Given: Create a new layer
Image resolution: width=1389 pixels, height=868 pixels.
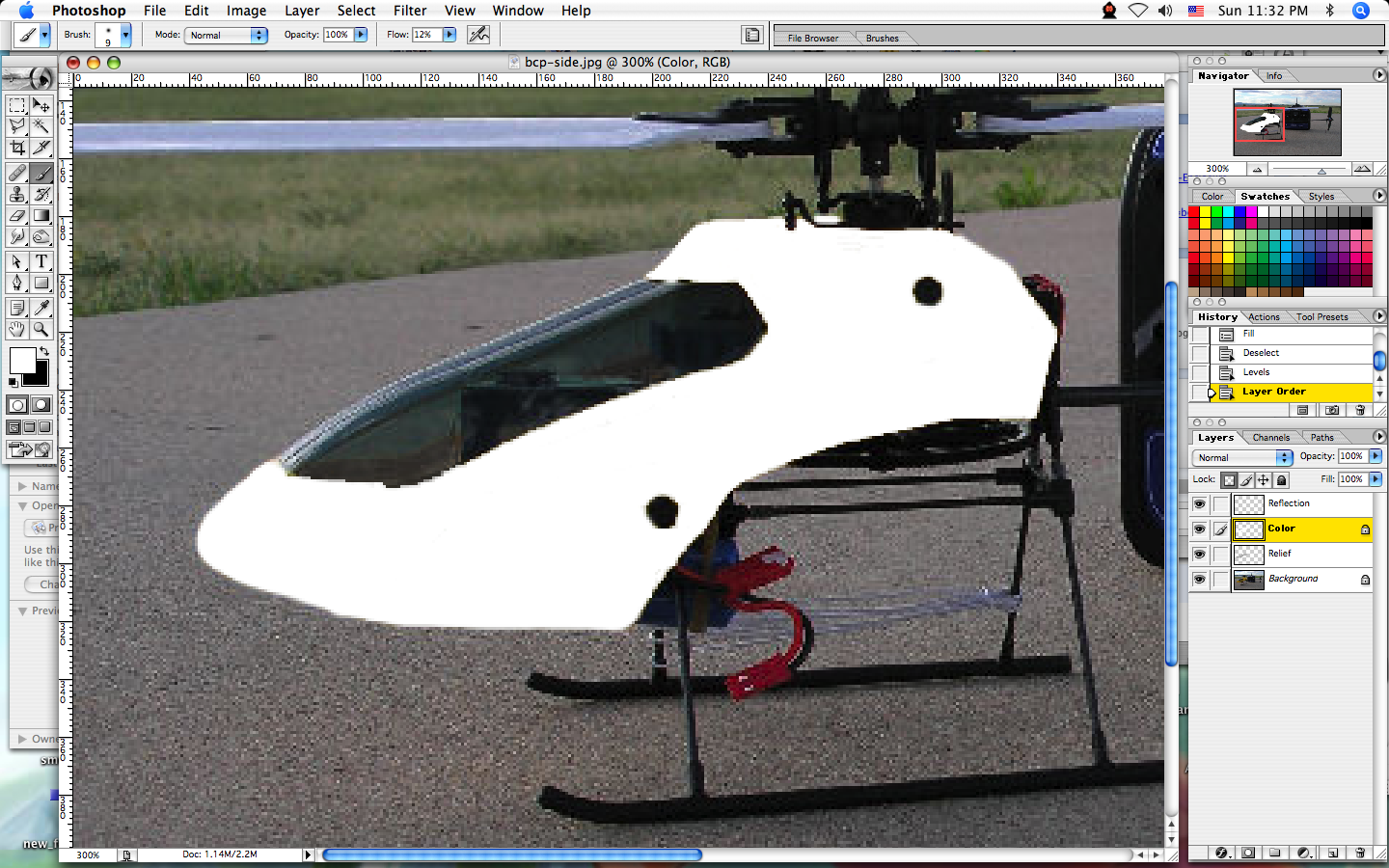Looking at the screenshot, I should pos(1332,854).
